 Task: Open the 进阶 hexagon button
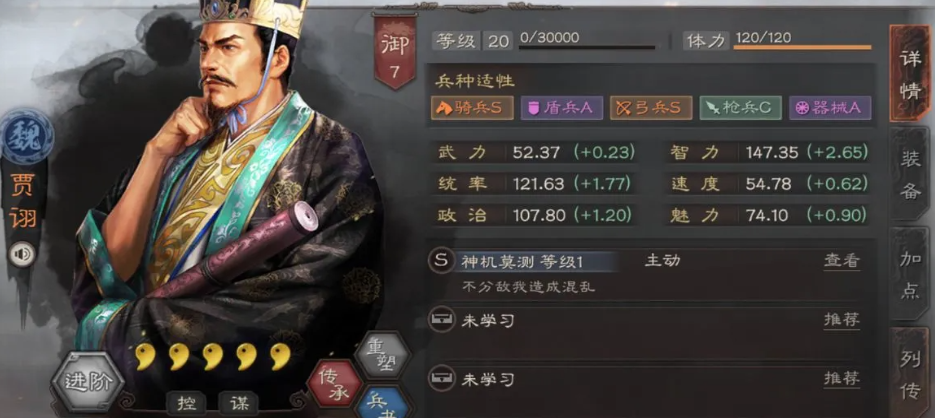pyautogui.click(x=87, y=382)
